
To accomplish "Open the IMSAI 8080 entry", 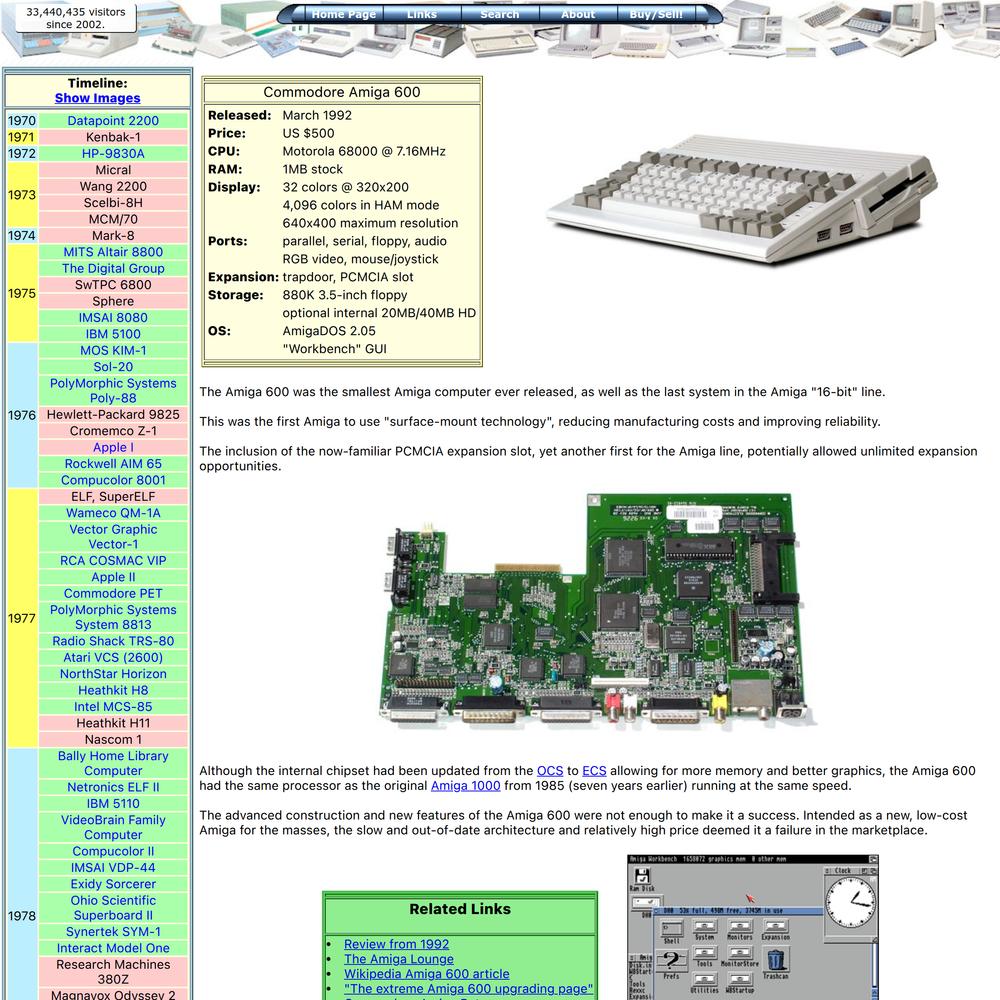I will coord(113,318).
